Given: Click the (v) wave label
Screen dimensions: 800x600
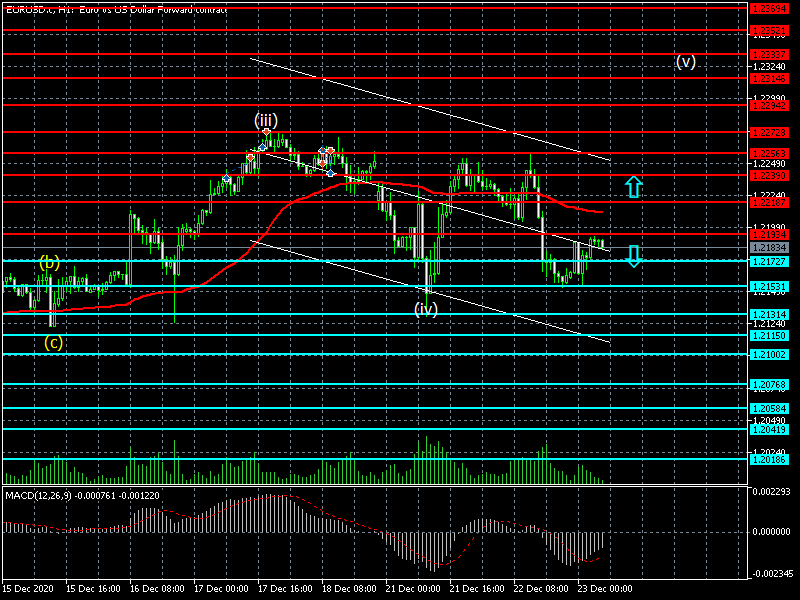Looking at the screenshot, I should 686,61.
